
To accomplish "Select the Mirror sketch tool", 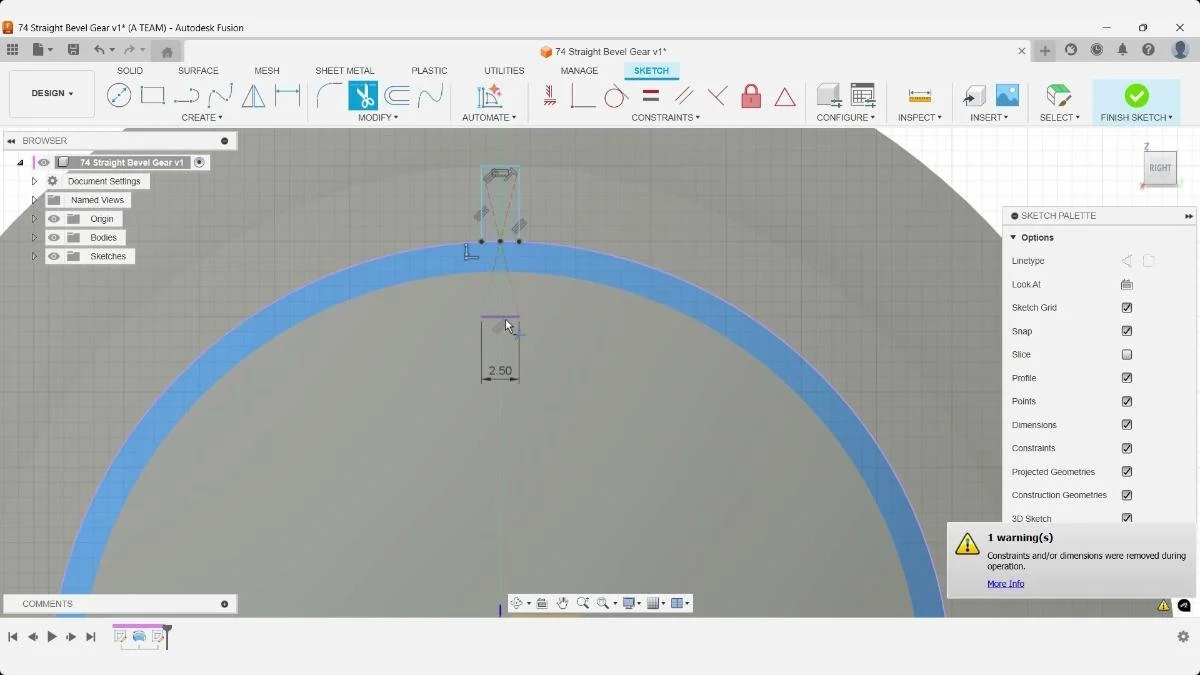I will click(254, 96).
